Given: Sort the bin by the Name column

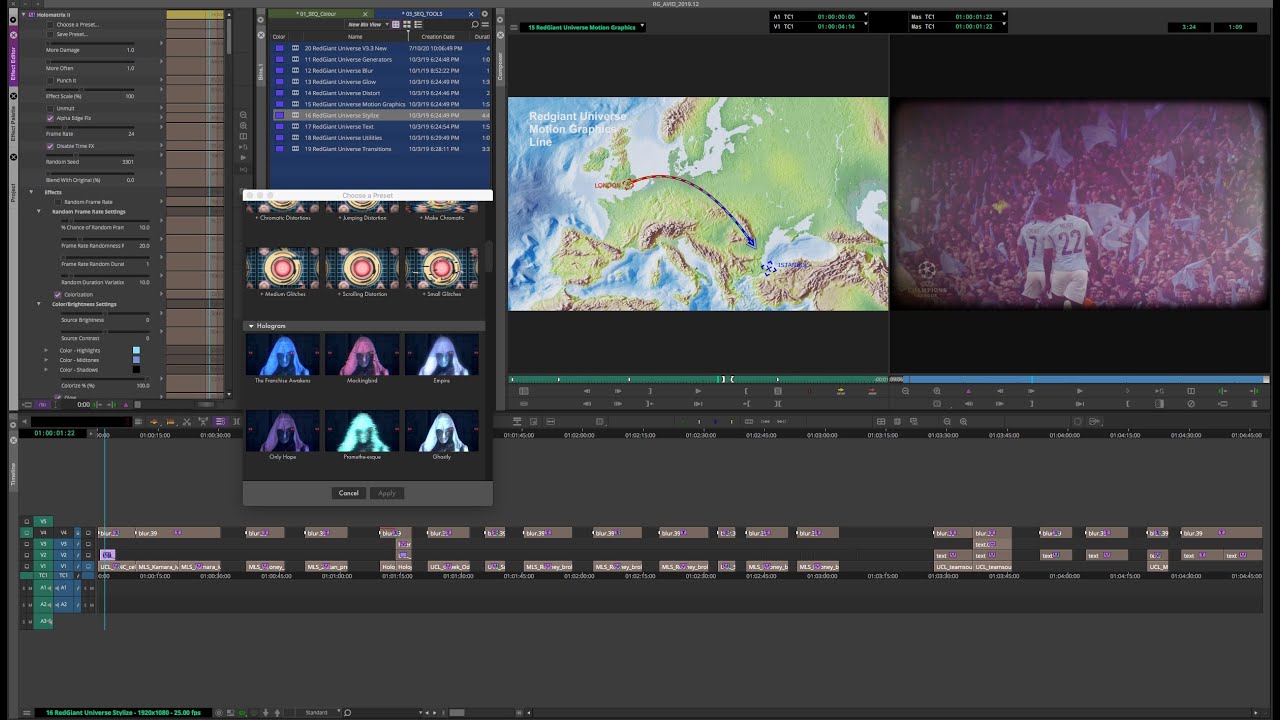Looking at the screenshot, I should pyautogui.click(x=355, y=36).
